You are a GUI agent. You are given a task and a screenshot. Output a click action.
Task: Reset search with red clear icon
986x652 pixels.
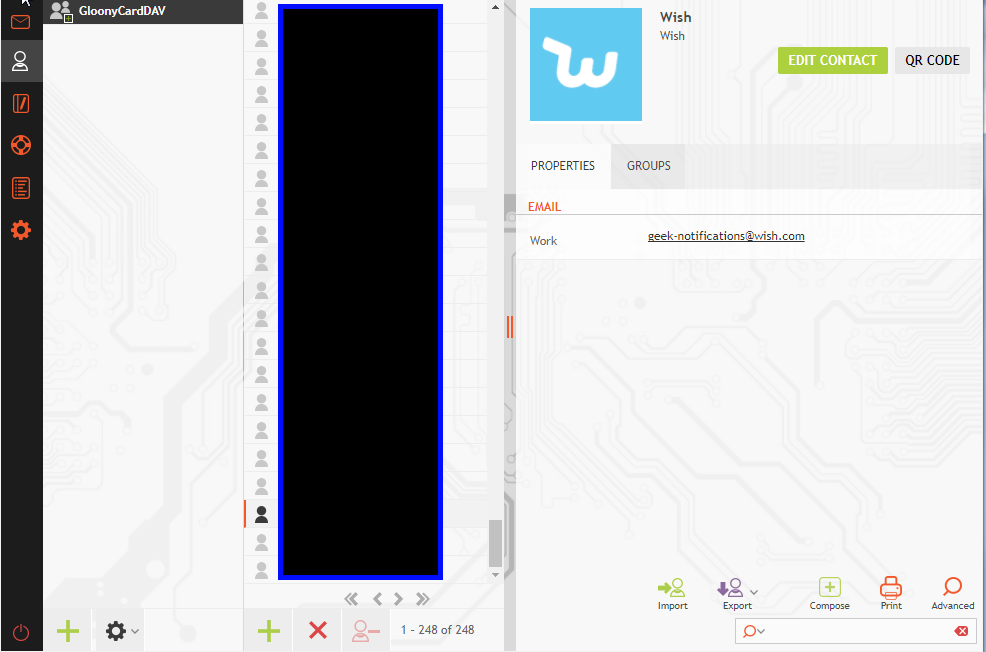(x=961, y=631)
